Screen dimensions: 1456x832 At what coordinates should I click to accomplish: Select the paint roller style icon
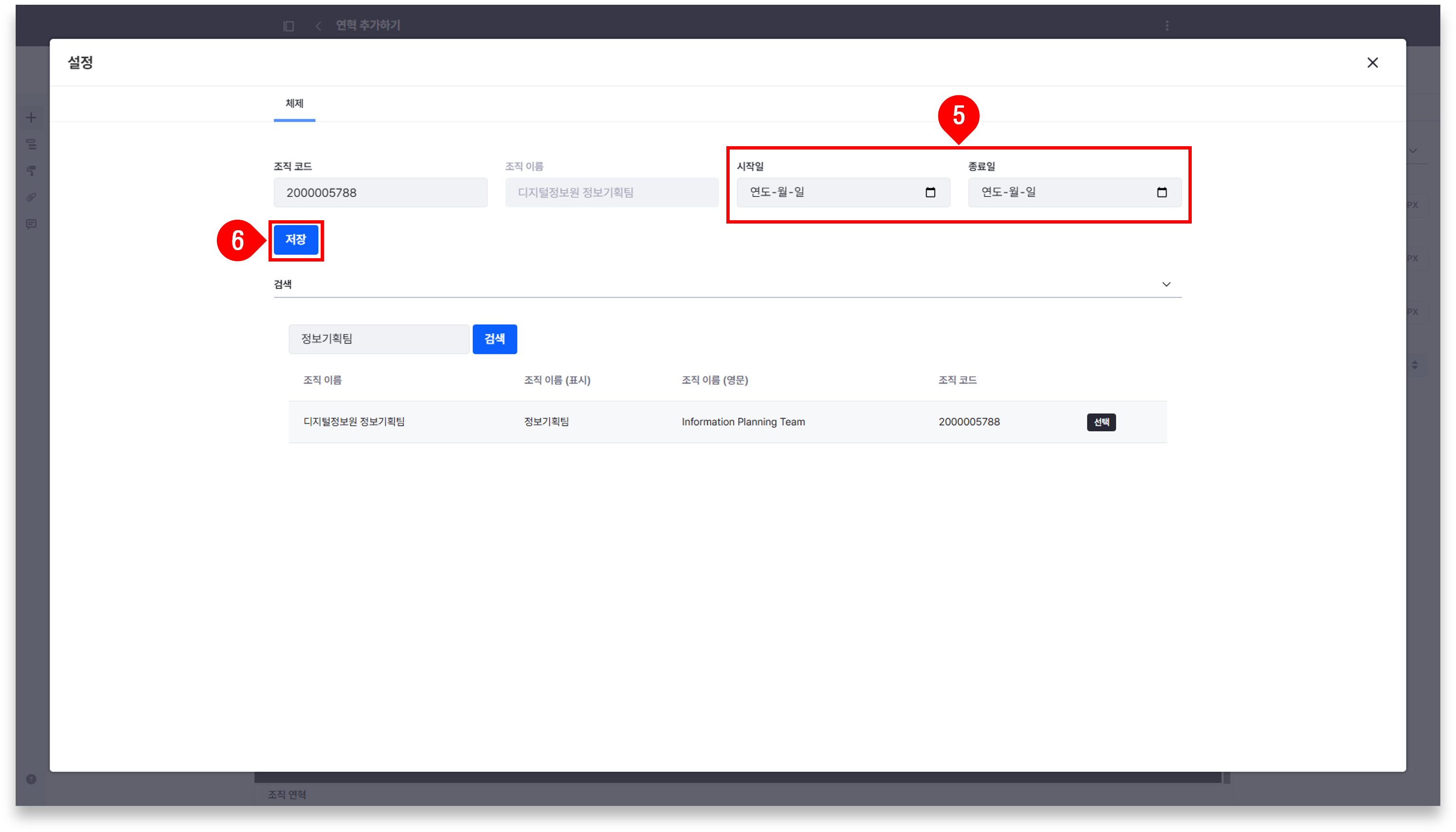point(31,171)
